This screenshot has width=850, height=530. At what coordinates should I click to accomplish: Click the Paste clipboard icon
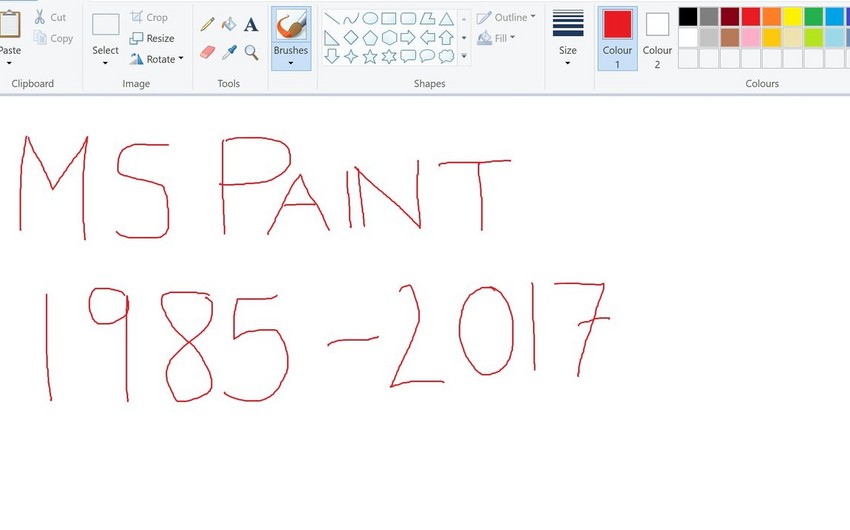click(10, 24)
